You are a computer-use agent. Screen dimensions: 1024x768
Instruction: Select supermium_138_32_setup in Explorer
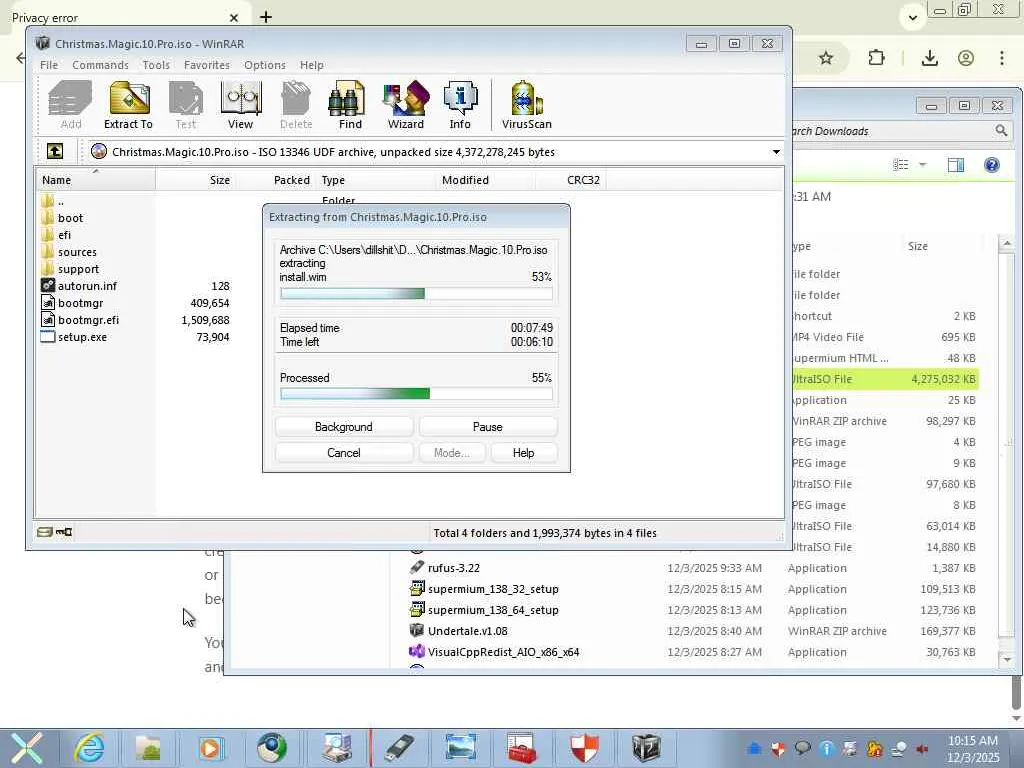[493, 588]
